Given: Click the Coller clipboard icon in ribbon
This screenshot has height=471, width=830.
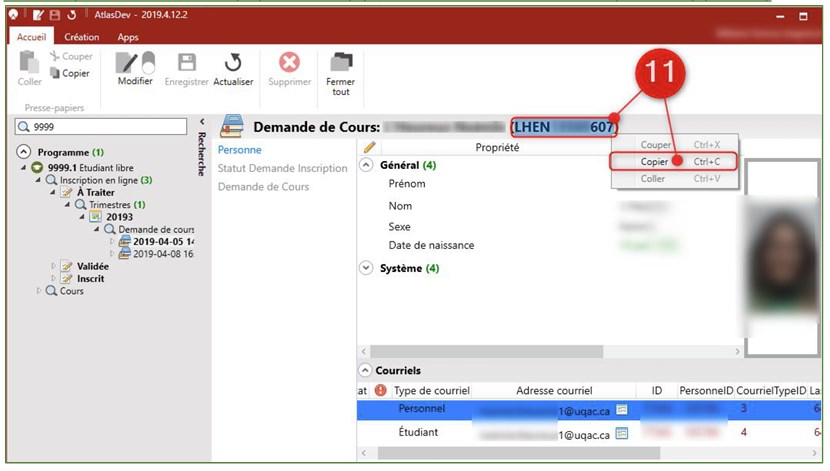Looking at the screenshot, I should [x=30, y=63].
